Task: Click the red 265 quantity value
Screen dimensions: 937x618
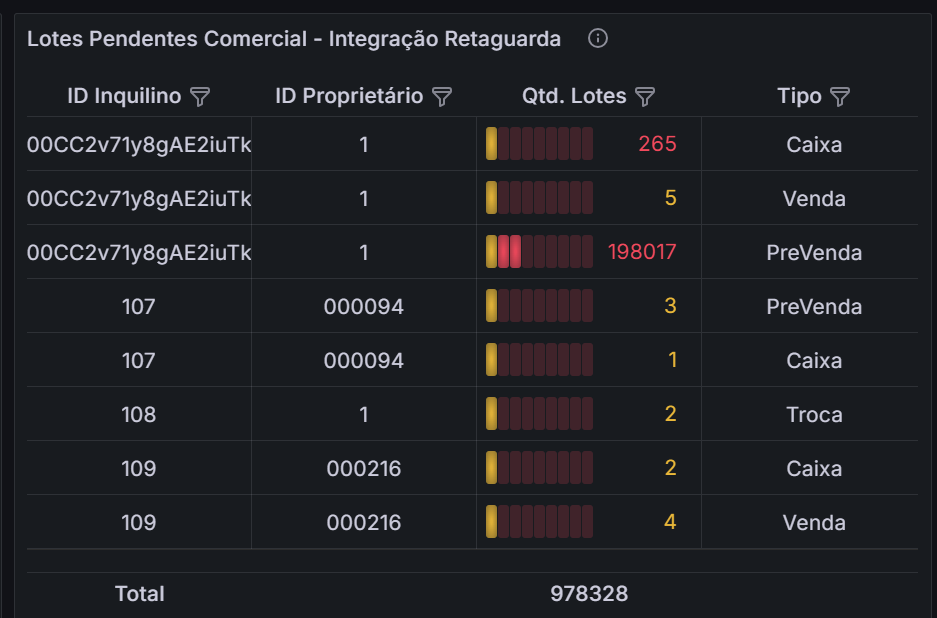Action: (x=657, y=144)
